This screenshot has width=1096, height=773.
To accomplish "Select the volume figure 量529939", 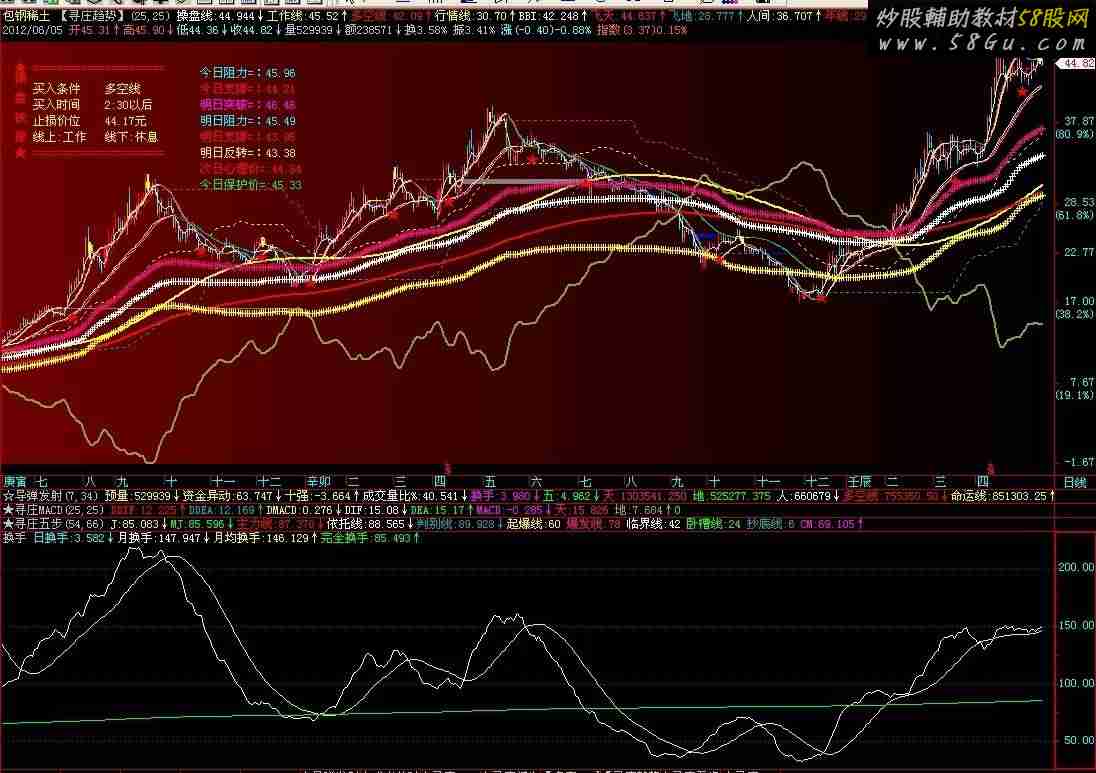I will 308,31.
